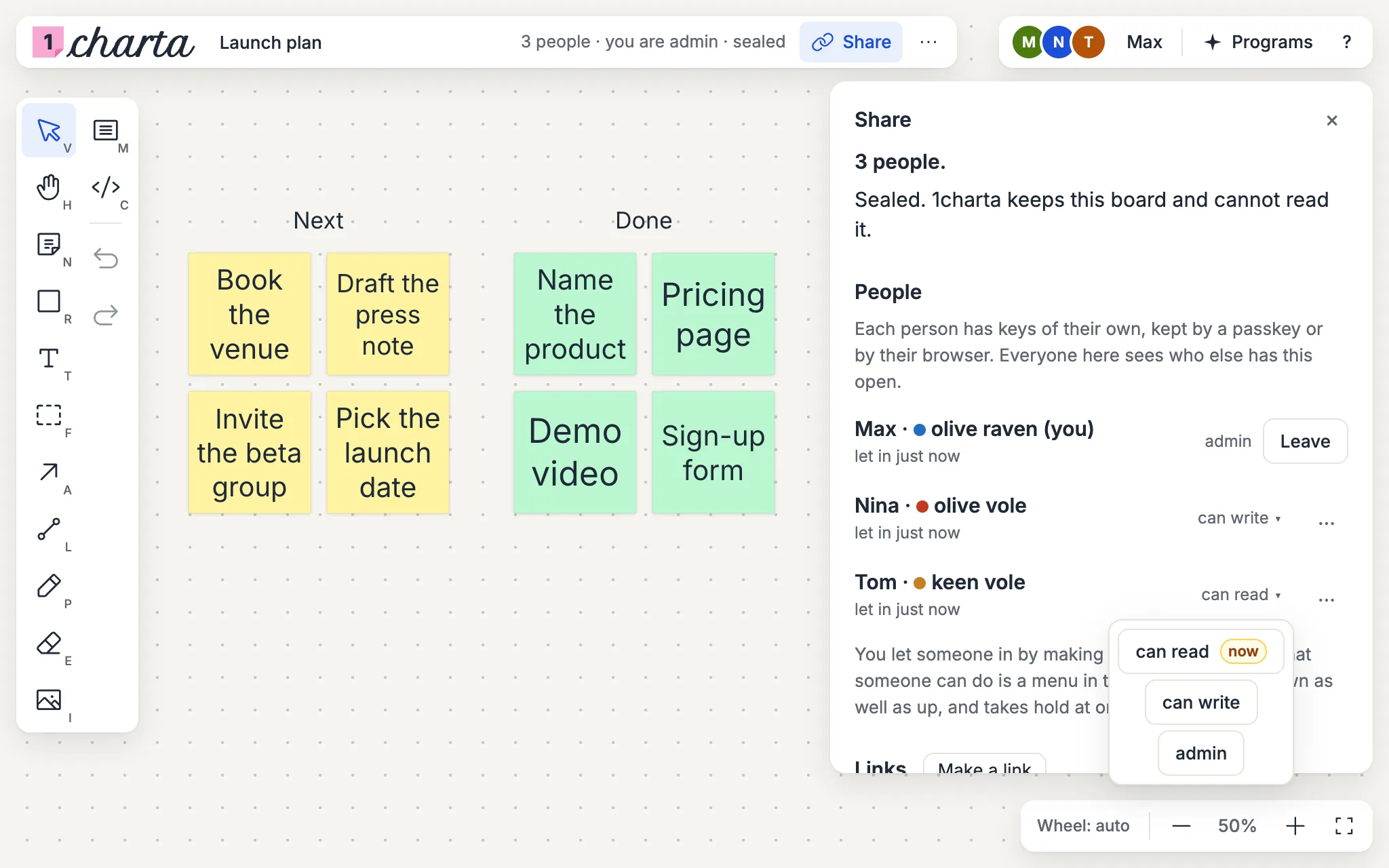
Task: Open the help question mark
Action: 1346,42
